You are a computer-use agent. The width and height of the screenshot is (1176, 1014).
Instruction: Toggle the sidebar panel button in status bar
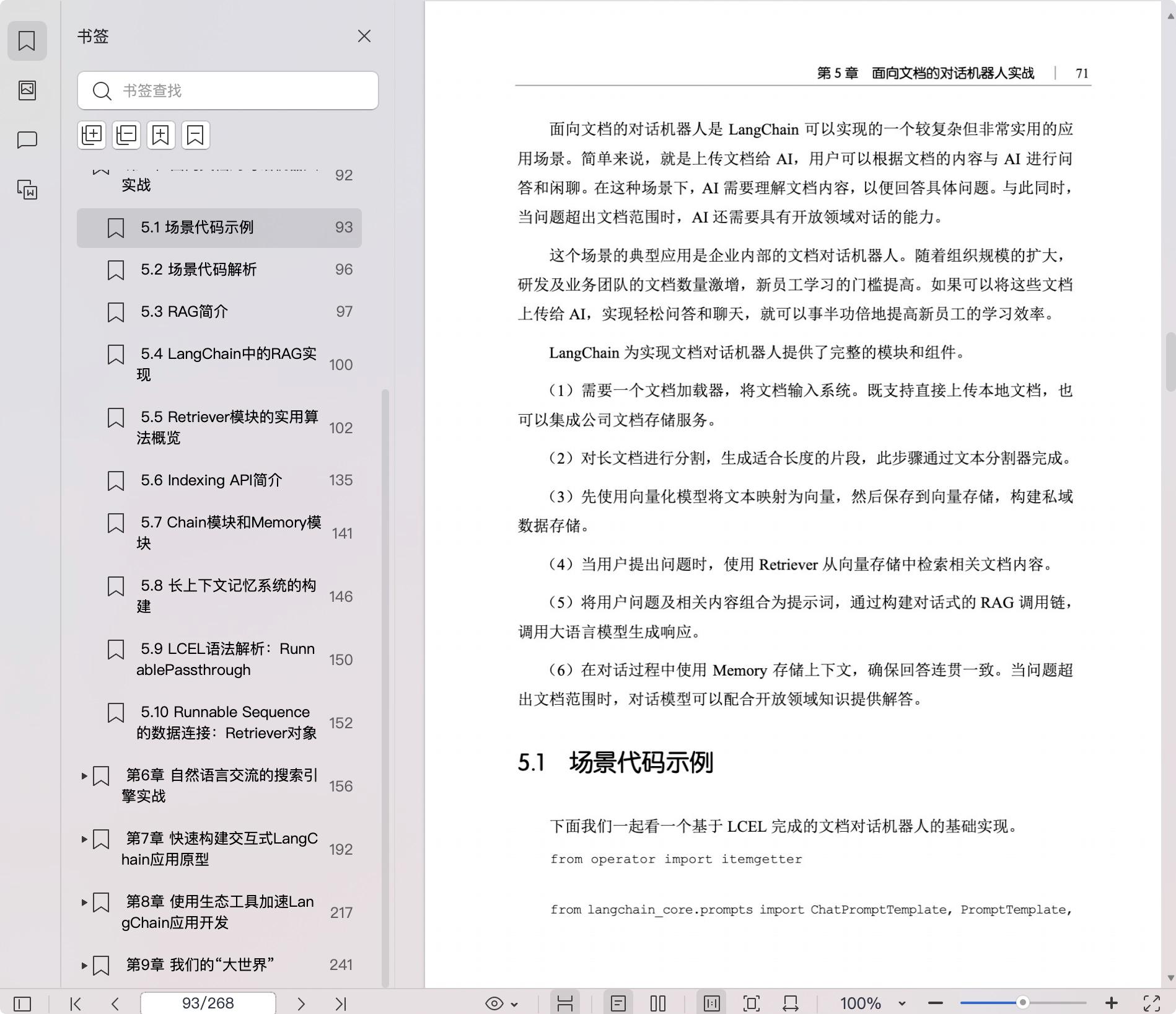click(22, 1003)
